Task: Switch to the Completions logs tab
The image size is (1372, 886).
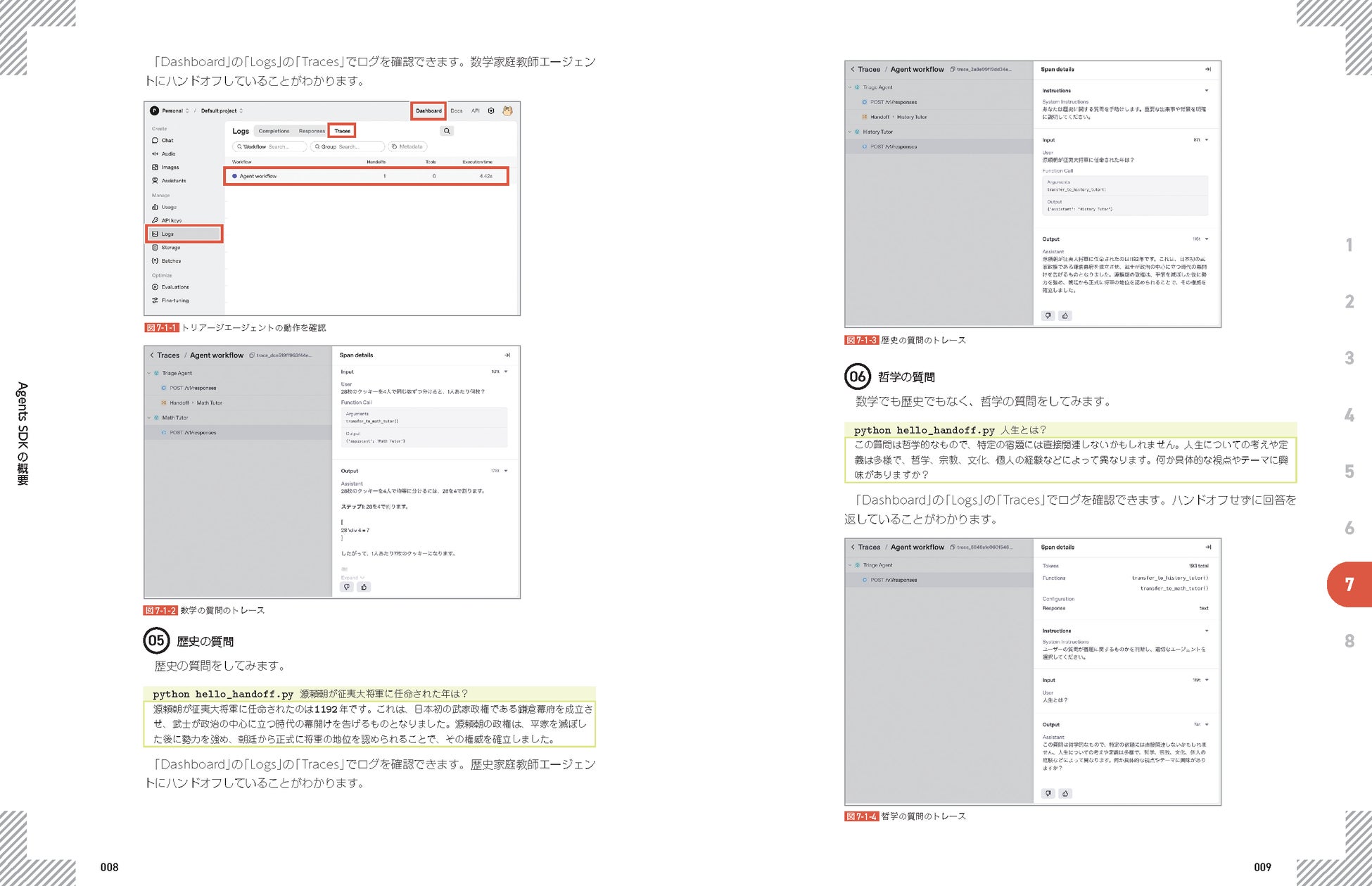Action: [274, 131]
